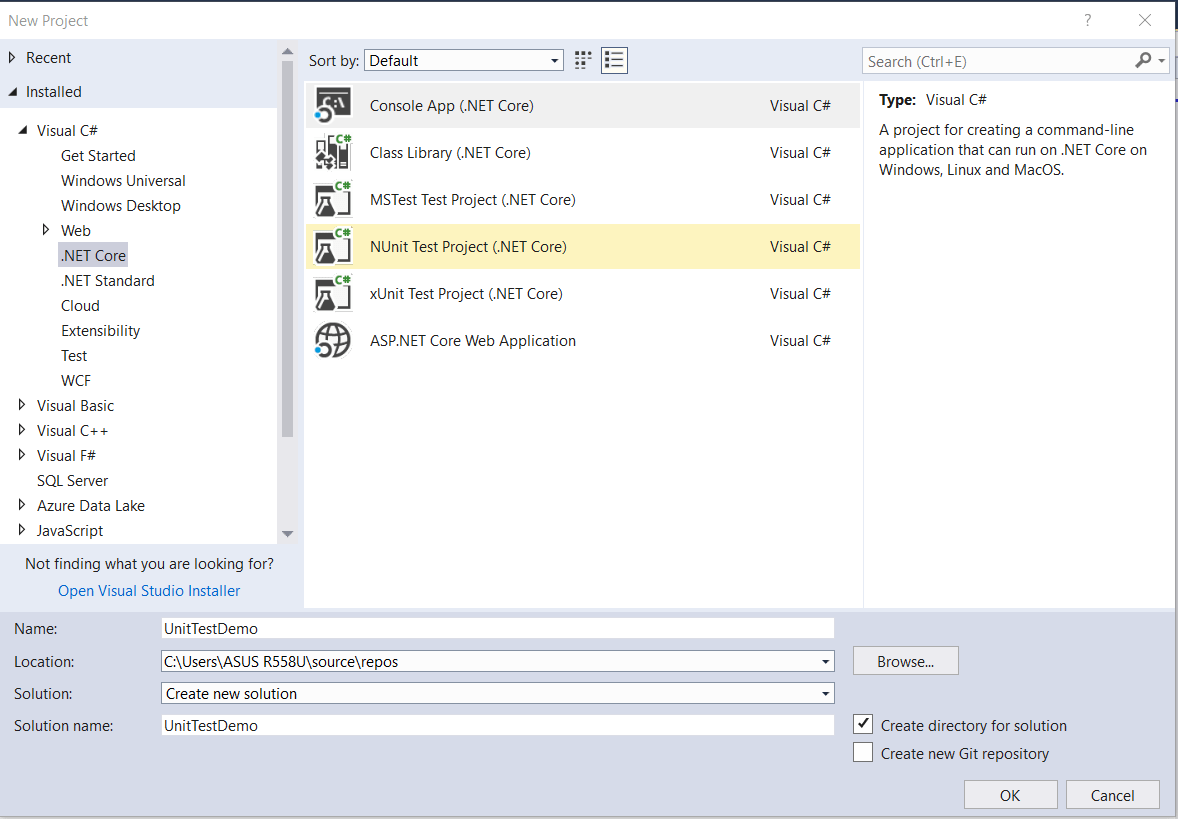
Task: Click the Browse button
Action: pyautogui.click(x=904, y=660)
